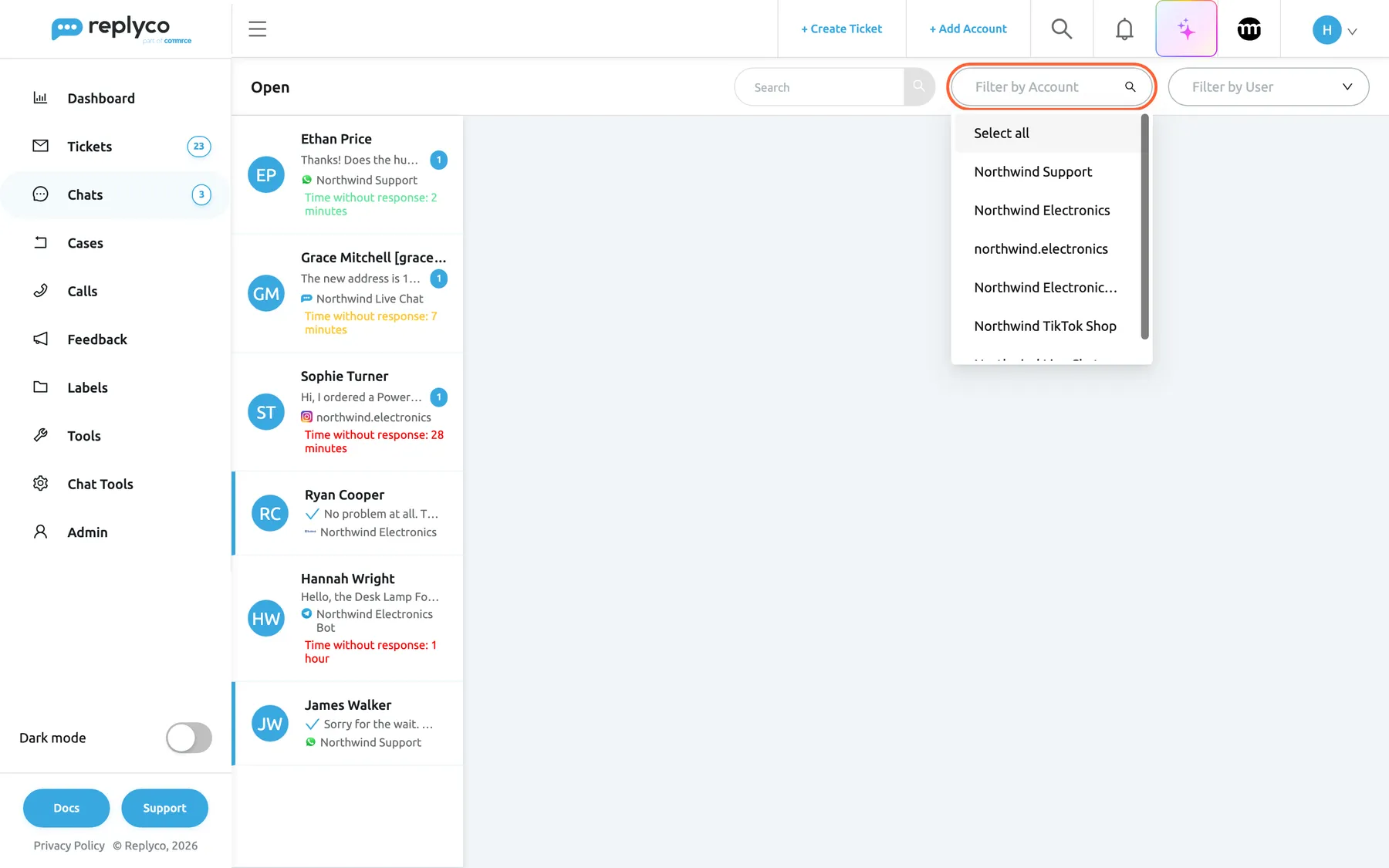Image resolution: width=1389 pixels, height=868 pixels.
Task: Open Hannah Wright chat conversation
Action: click(347, 618)
